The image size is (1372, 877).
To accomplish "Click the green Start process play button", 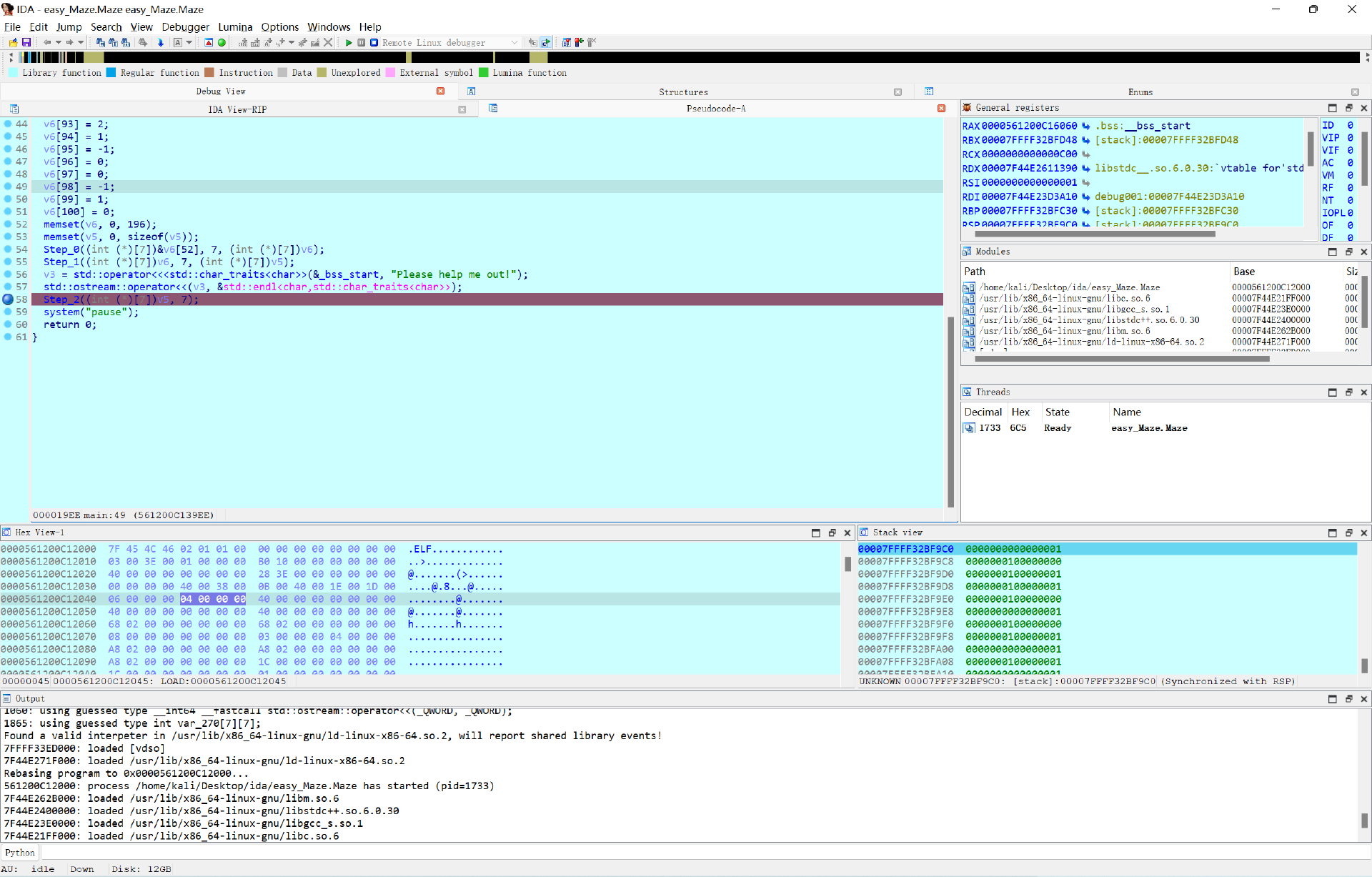I will (x=349, y=43).
